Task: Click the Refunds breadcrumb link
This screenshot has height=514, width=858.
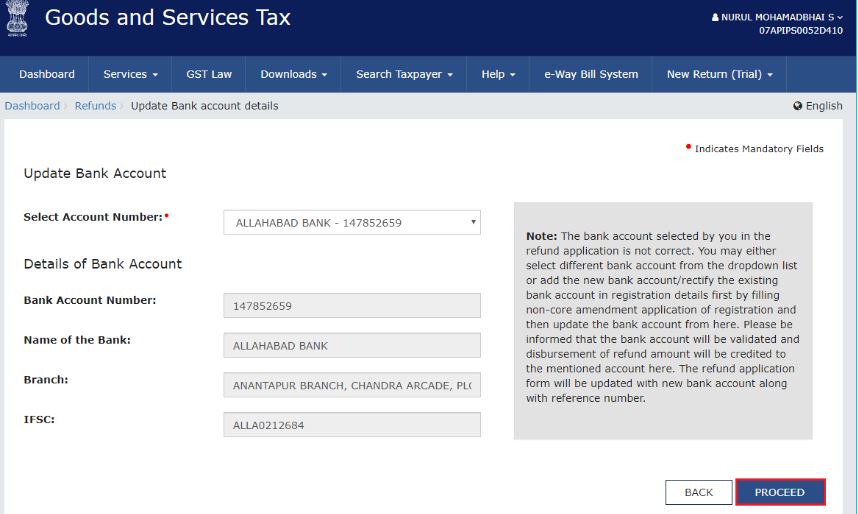Action: (95, 106)
